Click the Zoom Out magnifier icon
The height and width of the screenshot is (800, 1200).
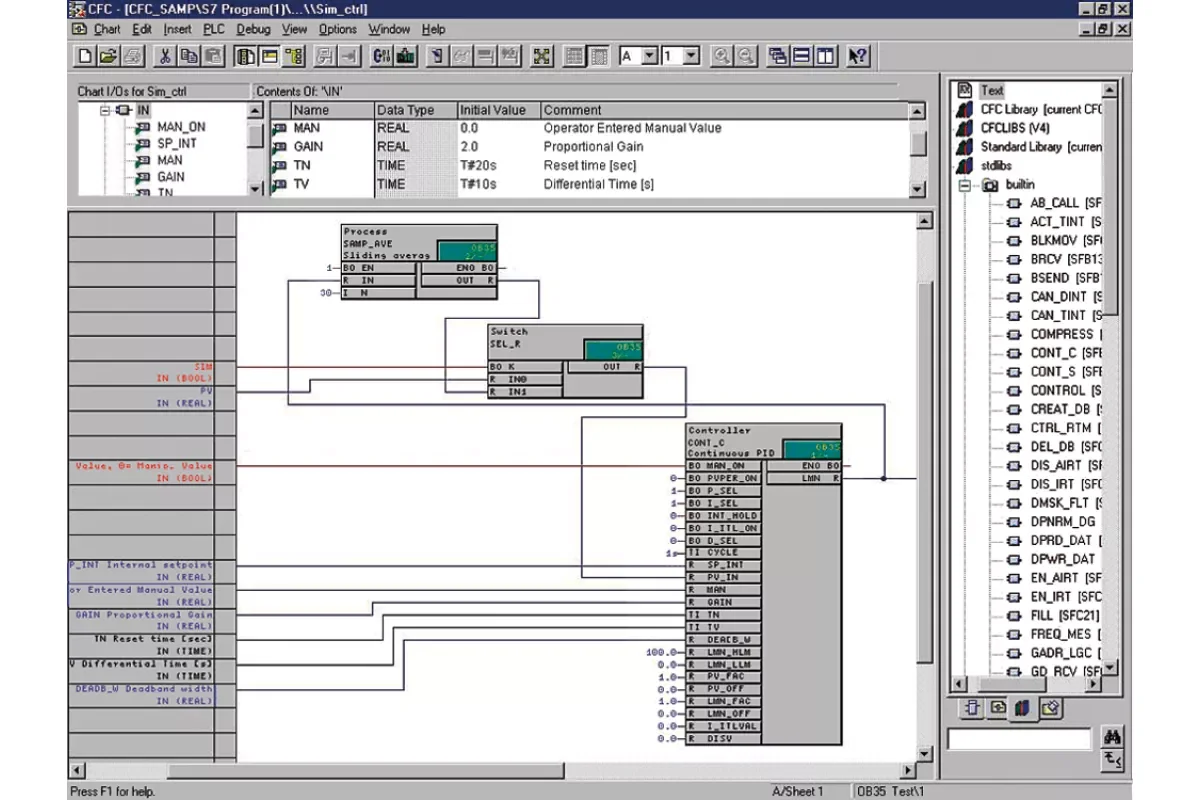(x=745, y=57)
